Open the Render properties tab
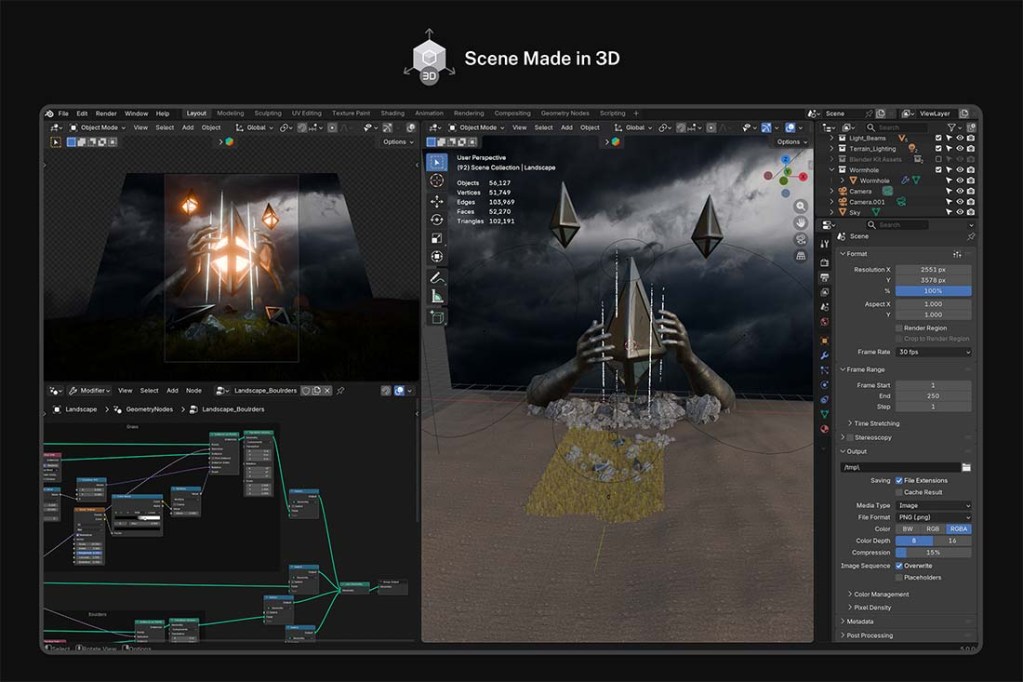The image size is (1023, 682). tap(825, 263)
